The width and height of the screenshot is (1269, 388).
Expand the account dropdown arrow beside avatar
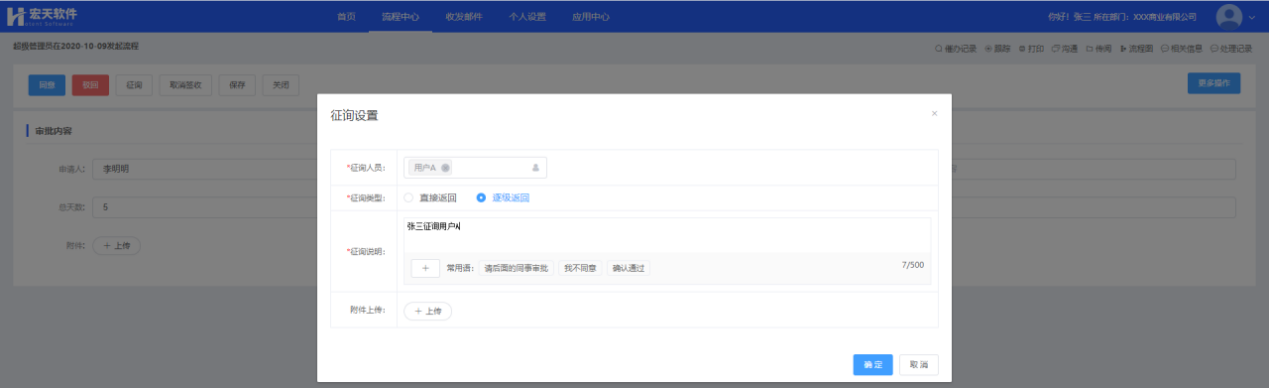(x=1251, y=17)
